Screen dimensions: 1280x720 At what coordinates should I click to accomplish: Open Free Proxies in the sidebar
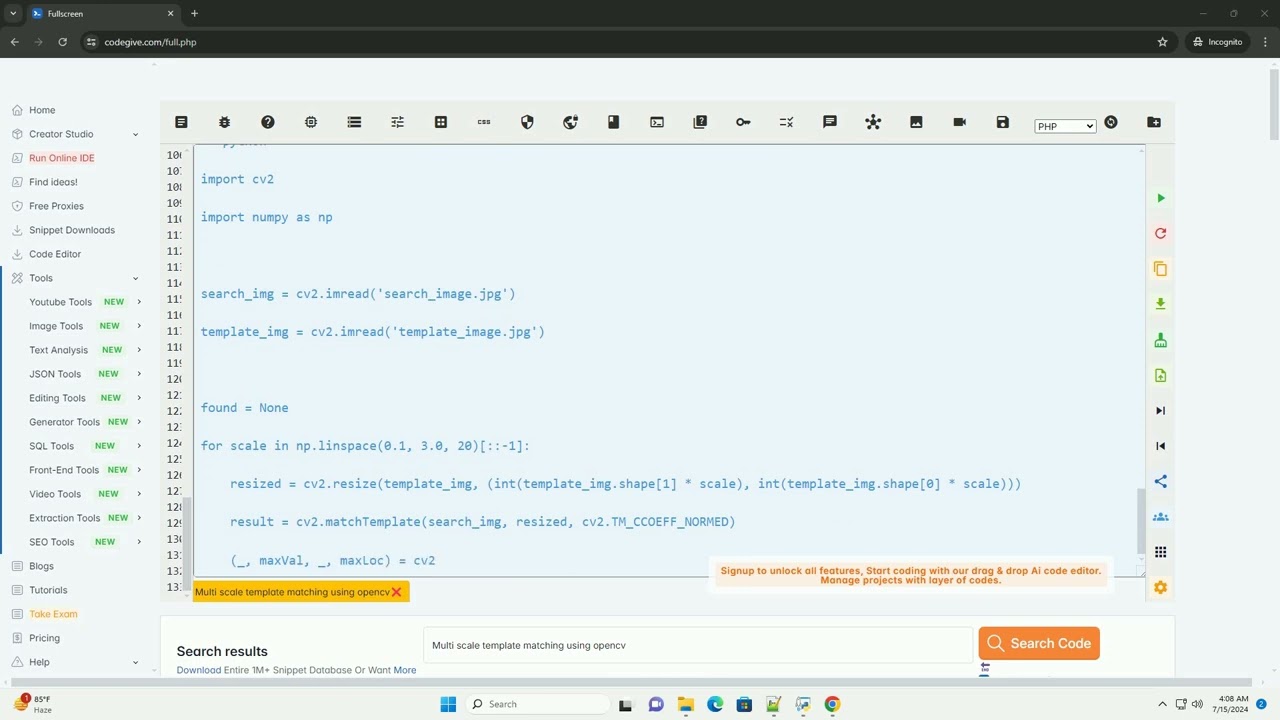click(56, 206)
